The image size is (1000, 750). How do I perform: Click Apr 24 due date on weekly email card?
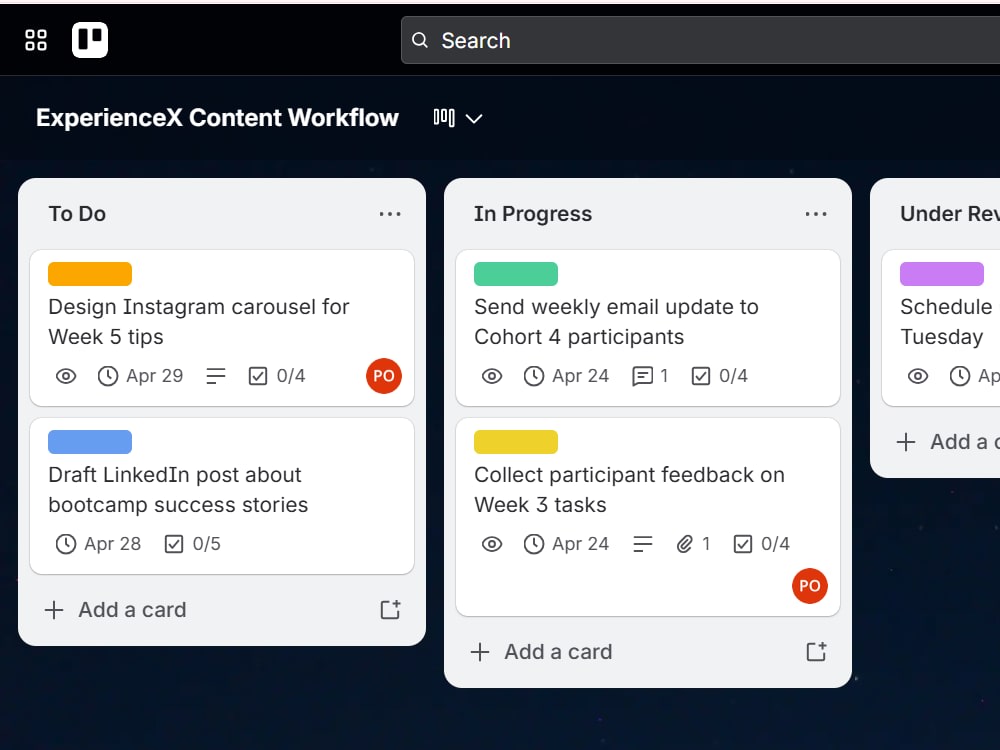(566, 376)
